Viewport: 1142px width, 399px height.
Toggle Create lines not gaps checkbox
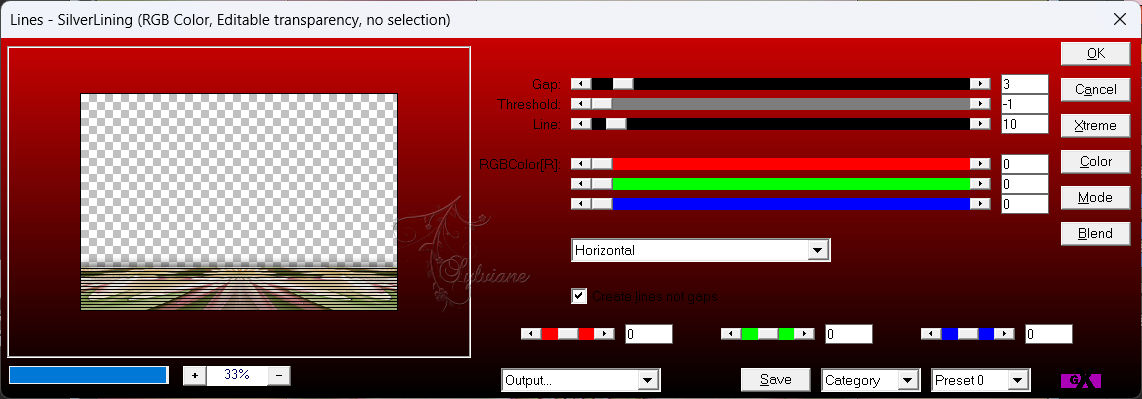pyautogui.click(x=580, y=296)
